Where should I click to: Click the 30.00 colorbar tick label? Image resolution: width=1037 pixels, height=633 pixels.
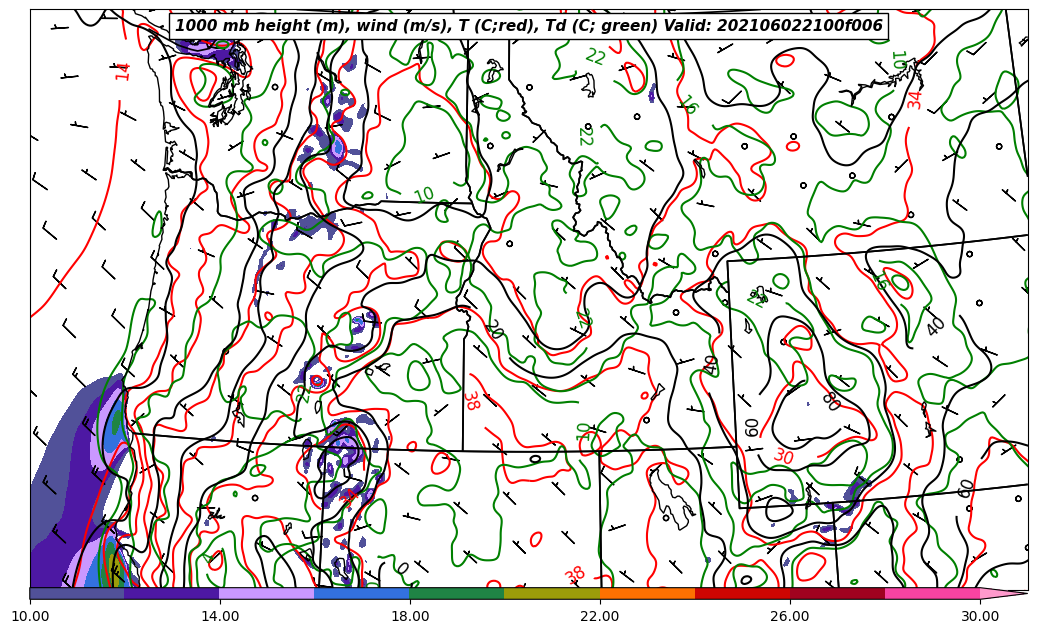tap(980, 616)
